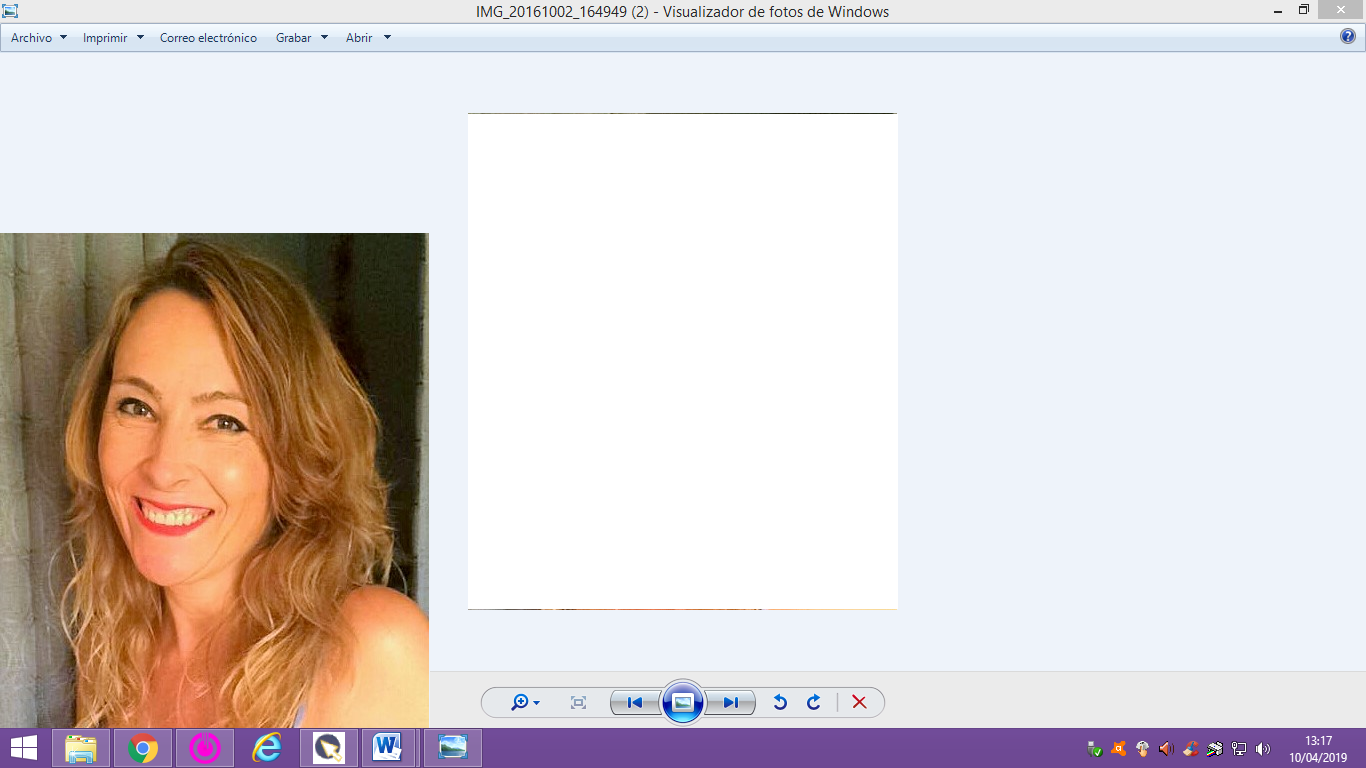Open Internet Explorer from taskbar
The height and width of the screenshot is (768, 1366).
(267, 748)
